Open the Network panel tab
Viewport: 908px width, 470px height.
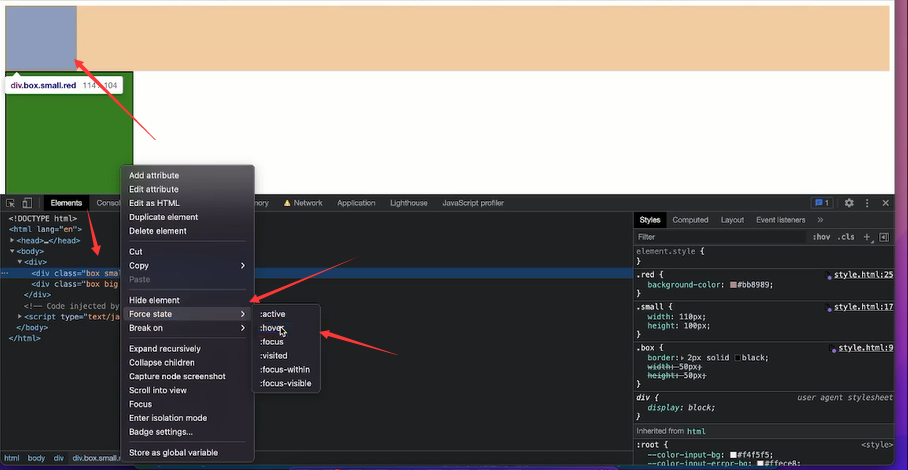pyautogui.click(x=303, y=203)
